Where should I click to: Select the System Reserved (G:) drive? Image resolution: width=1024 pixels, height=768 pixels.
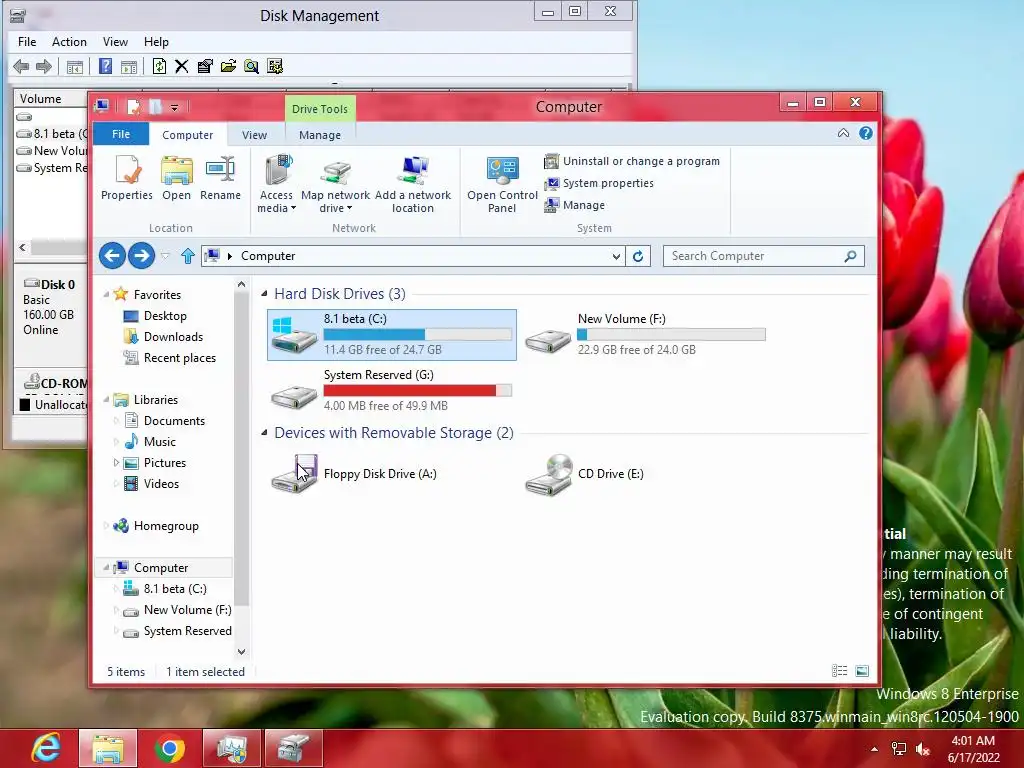click(392, 391)
